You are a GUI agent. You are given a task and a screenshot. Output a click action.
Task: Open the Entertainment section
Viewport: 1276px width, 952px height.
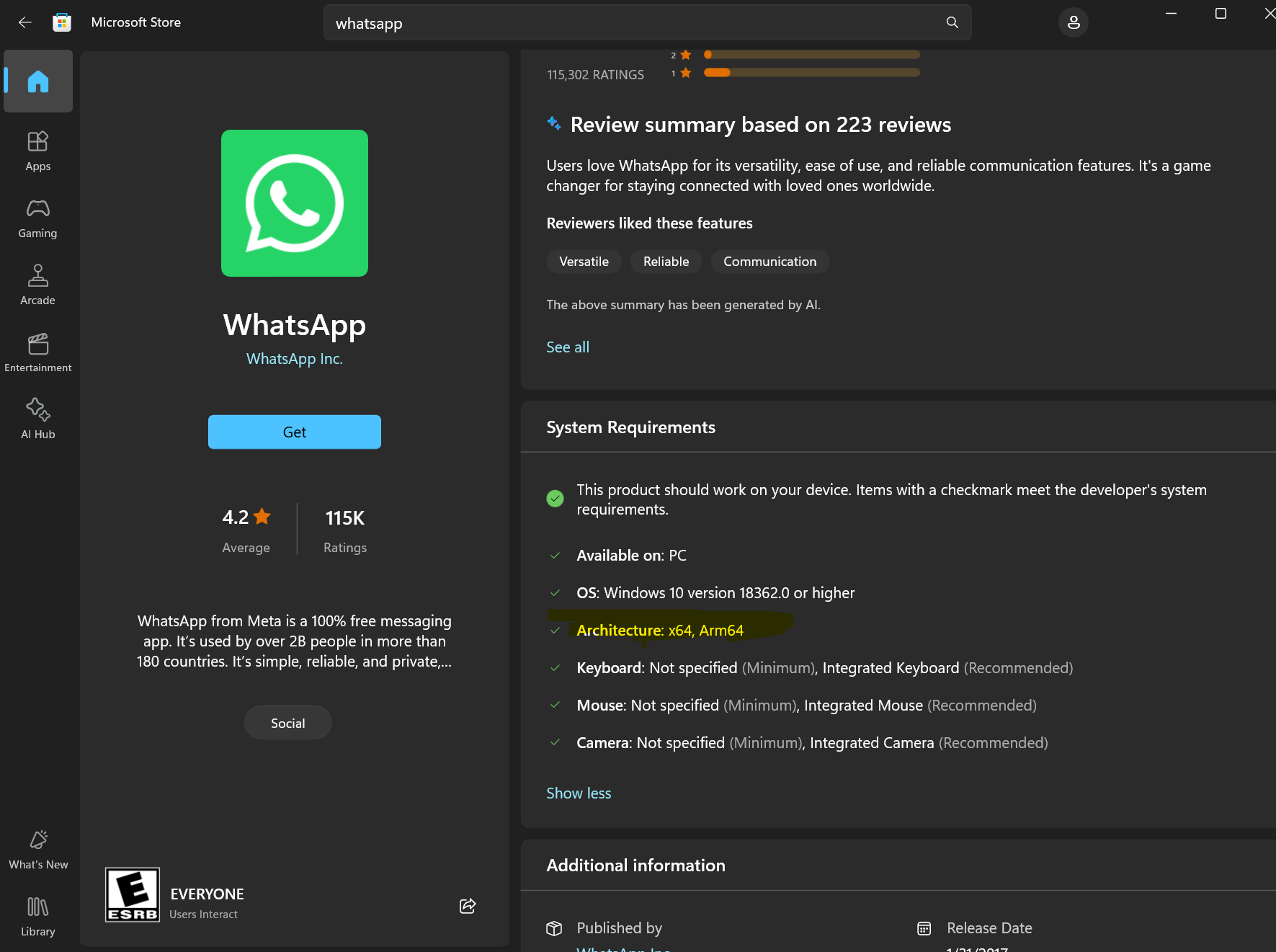38,352
